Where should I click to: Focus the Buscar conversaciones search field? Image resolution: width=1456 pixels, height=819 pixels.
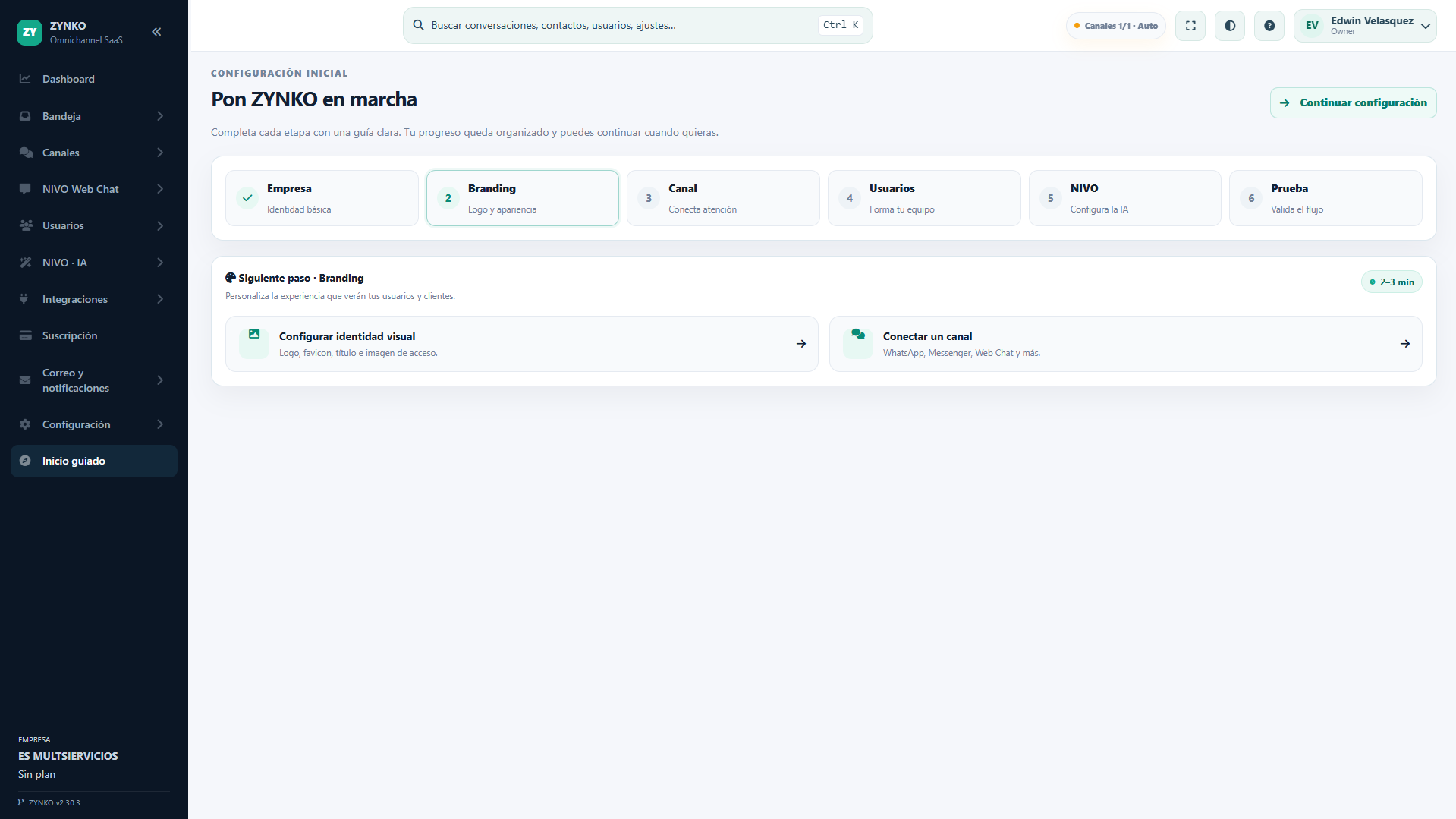click(x=638, y=26)
